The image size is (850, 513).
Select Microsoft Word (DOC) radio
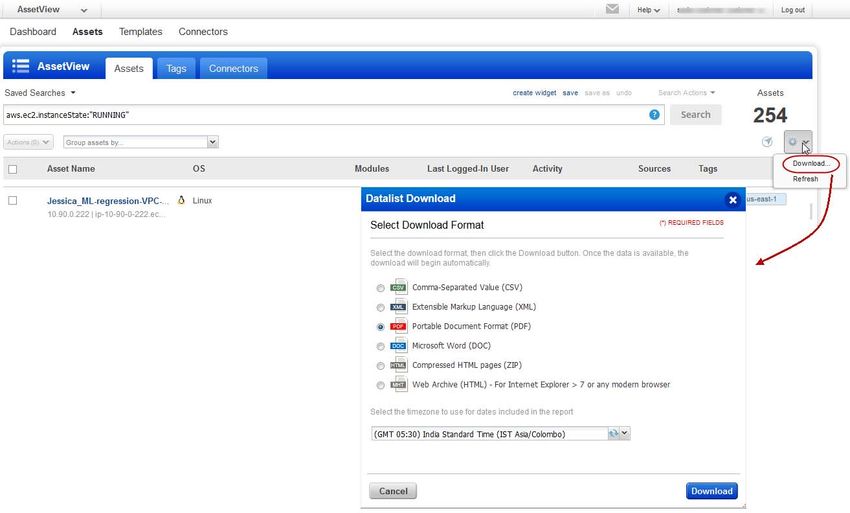[x=381, y=347]
